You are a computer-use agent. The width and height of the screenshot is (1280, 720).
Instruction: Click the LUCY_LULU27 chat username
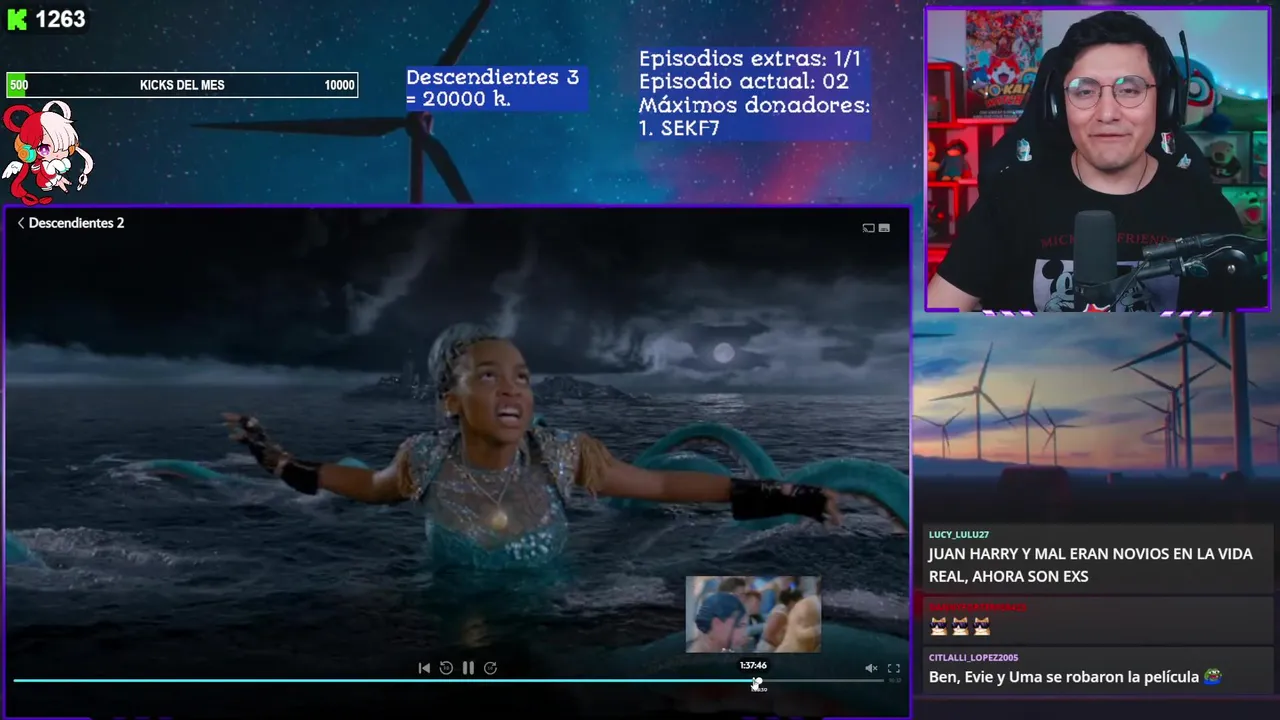coord(958,535)
